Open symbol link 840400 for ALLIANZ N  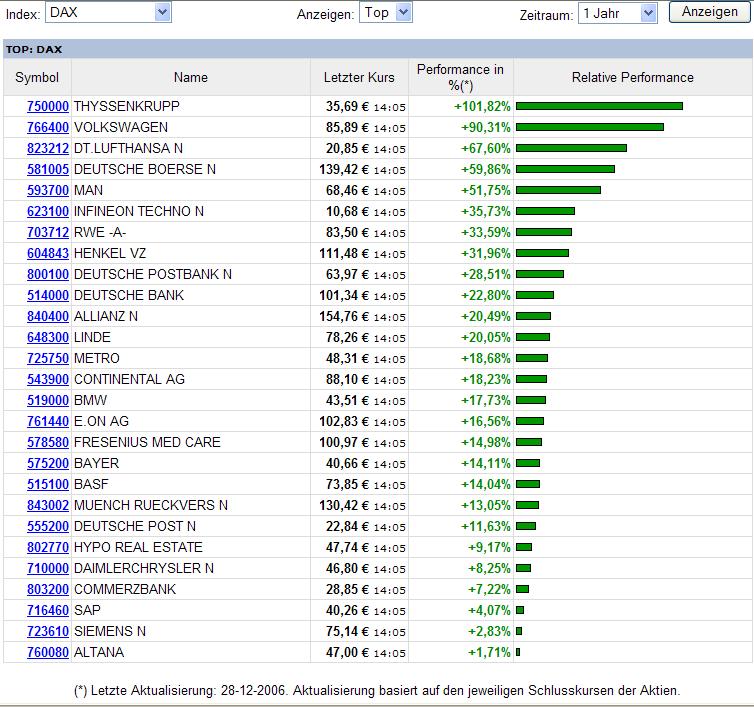[48, 316]
